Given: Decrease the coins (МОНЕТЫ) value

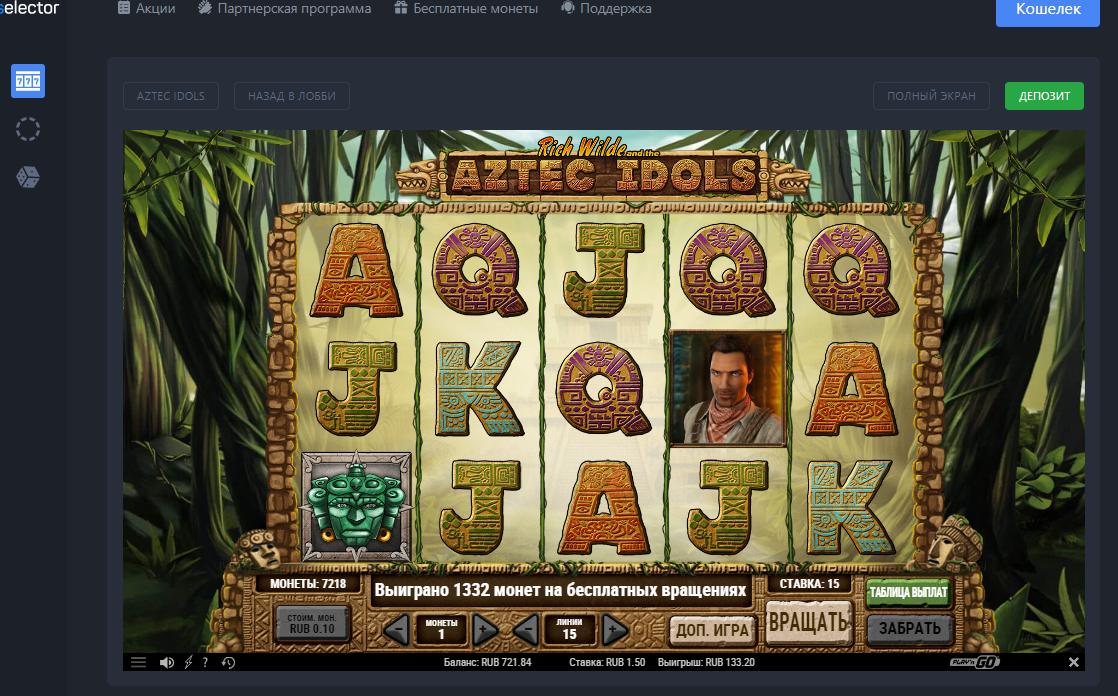Looking at the screenshot, I should click(396, 629).
